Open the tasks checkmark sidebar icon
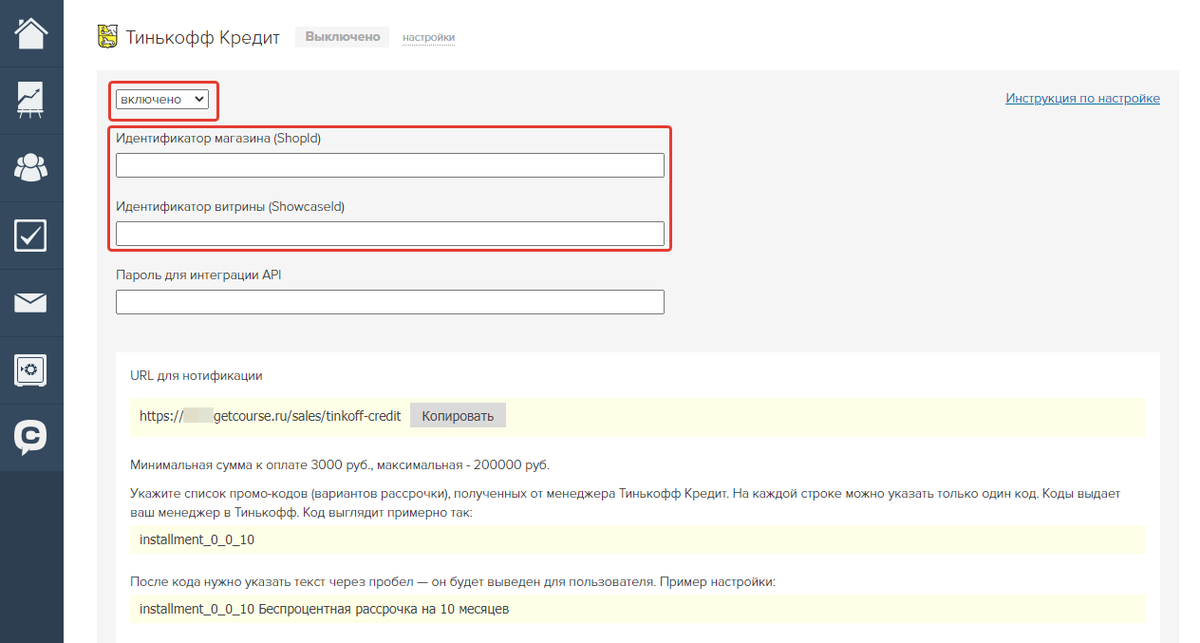Screen dimensions: 1200x643 (31, 235)
